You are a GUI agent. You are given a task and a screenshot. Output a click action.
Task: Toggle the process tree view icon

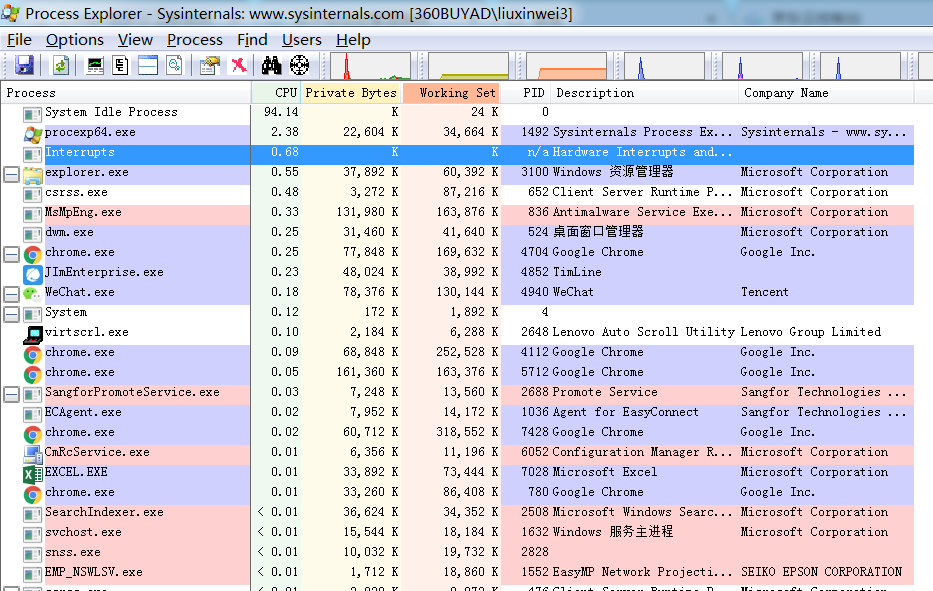point(121,65)
